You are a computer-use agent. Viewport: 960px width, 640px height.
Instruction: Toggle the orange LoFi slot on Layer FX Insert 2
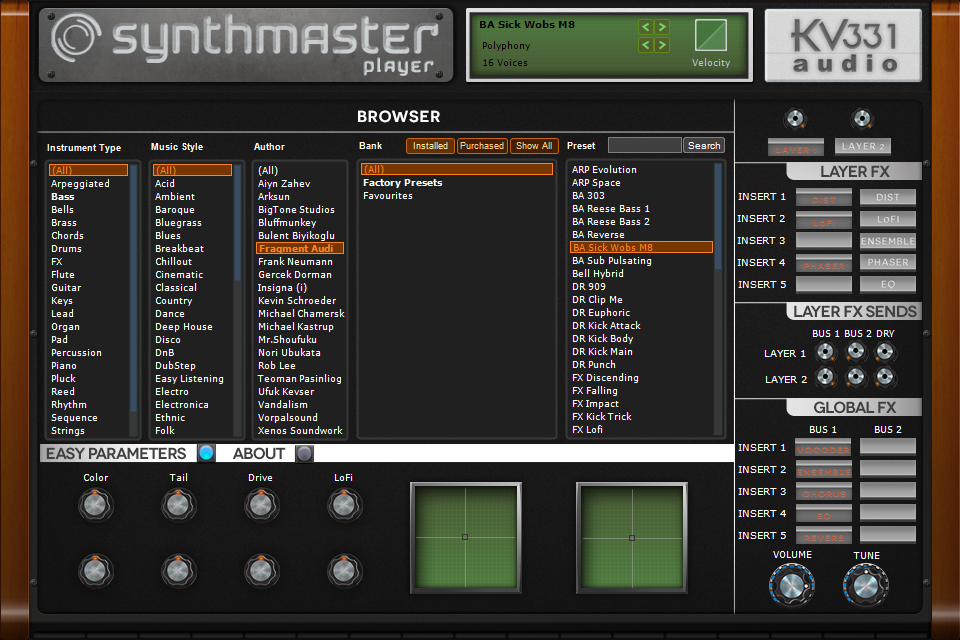click(823, 220)
